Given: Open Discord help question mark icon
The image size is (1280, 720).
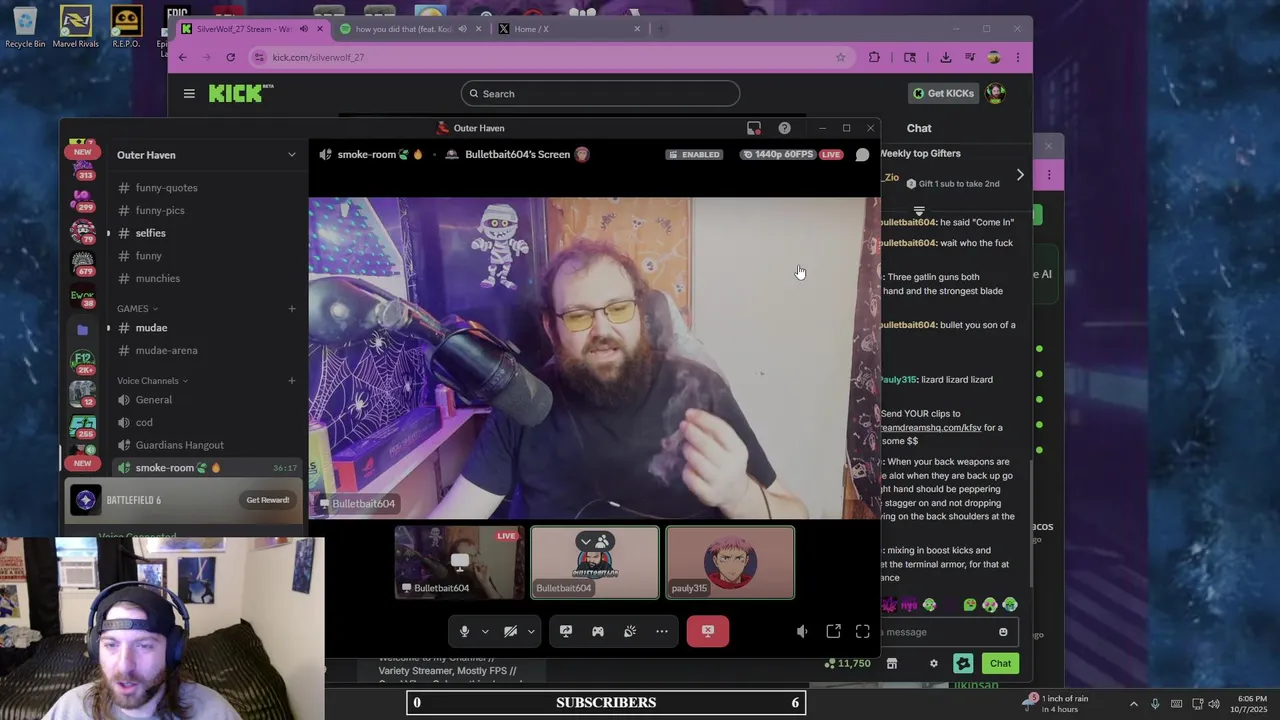Looking at the screenshot, I should pyautogui.click(x=784, y=128).
